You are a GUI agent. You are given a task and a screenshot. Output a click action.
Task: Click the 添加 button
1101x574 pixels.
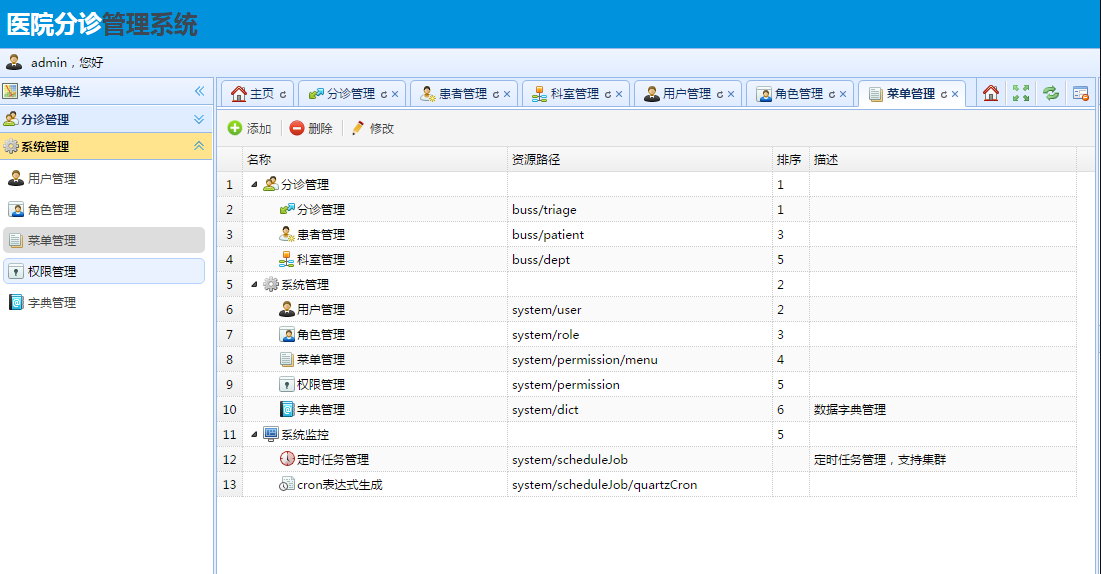click(x=249, y=128)
